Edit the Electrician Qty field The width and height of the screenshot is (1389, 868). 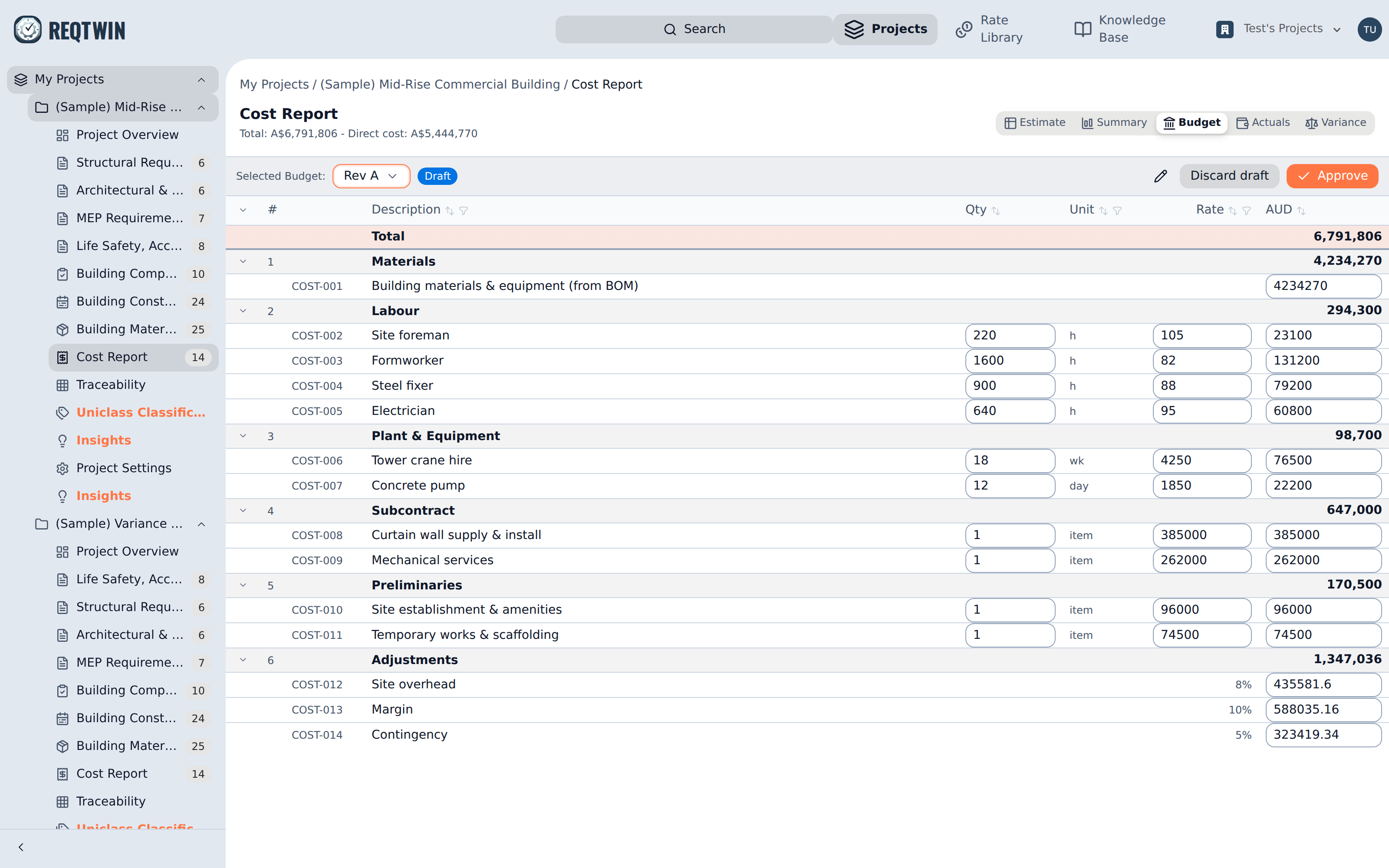click(x=1010, y=411)
